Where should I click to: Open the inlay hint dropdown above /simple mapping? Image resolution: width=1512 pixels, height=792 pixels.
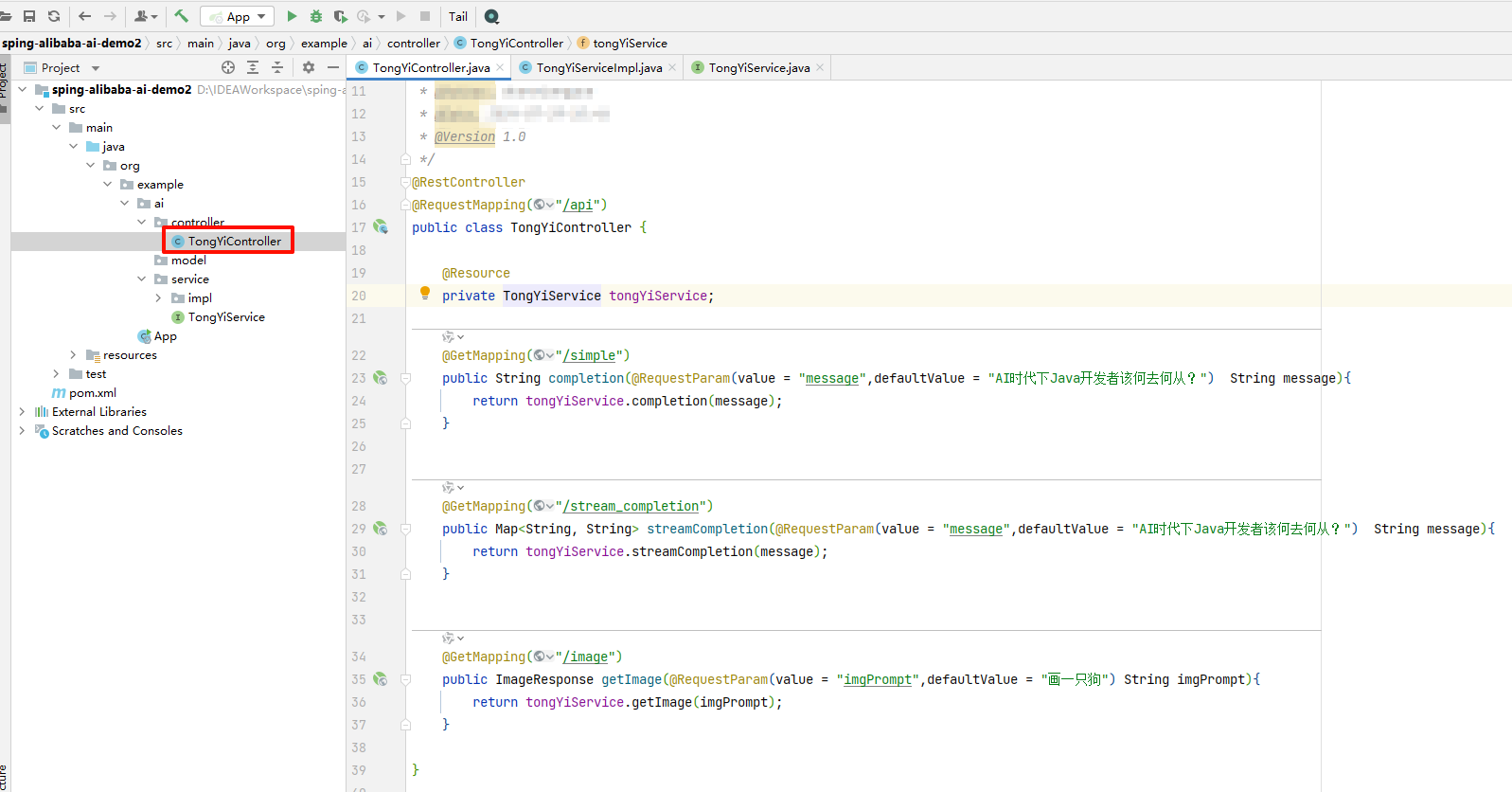click(454, 336)
